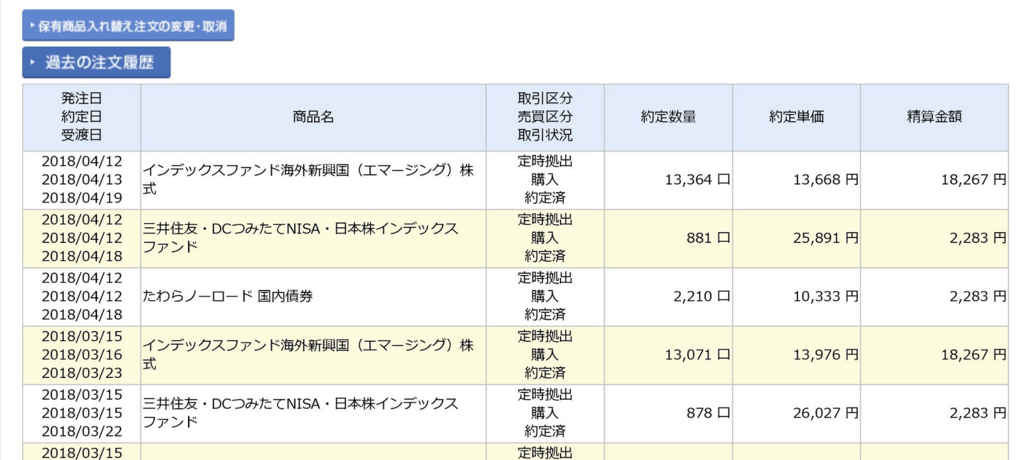Click the 取引区分 売買区分 取引状況 header
The height and width of the screenshot is (460, 1024).
(545, 118)
